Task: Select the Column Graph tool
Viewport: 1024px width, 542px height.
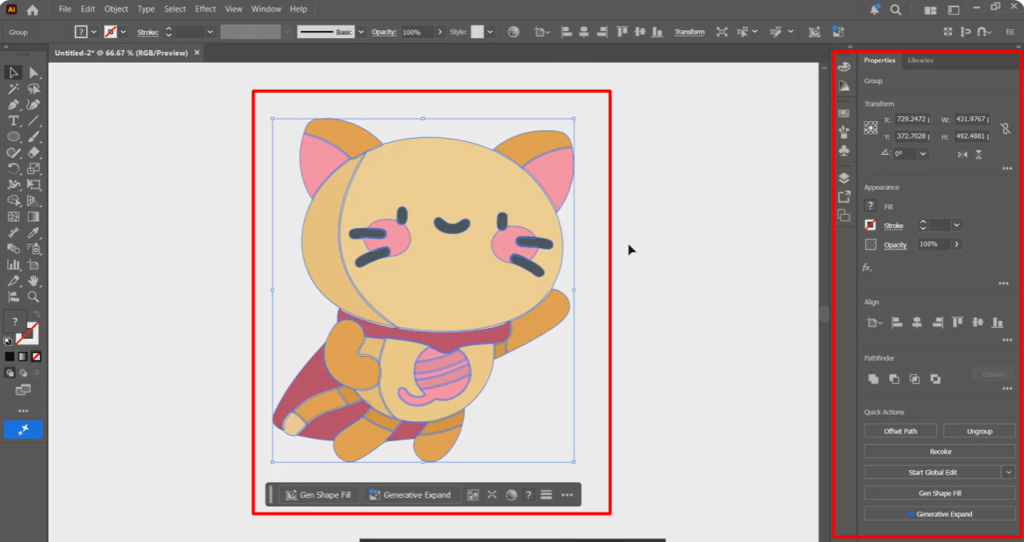Action: point(13,264)
